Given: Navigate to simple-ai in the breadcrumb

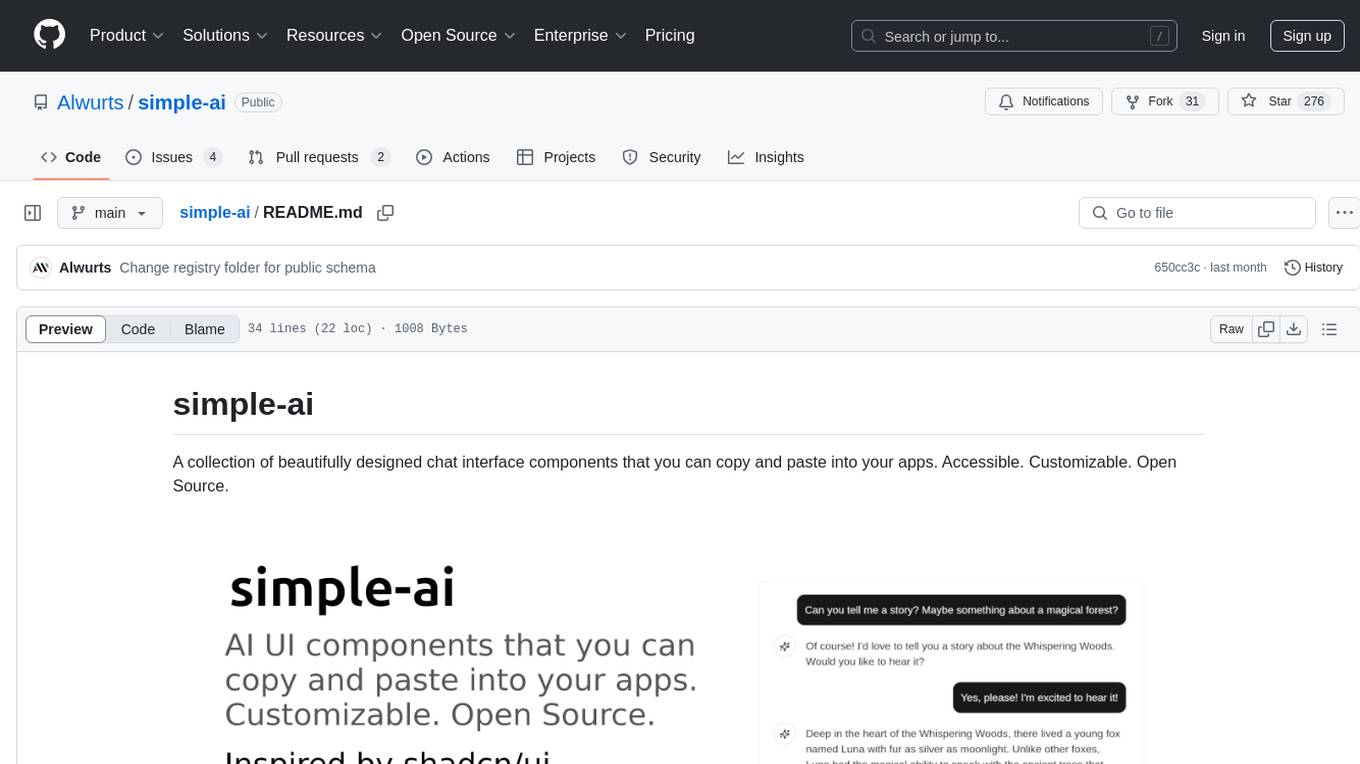Looking at the screenshot, I should (x=215, y=213).
